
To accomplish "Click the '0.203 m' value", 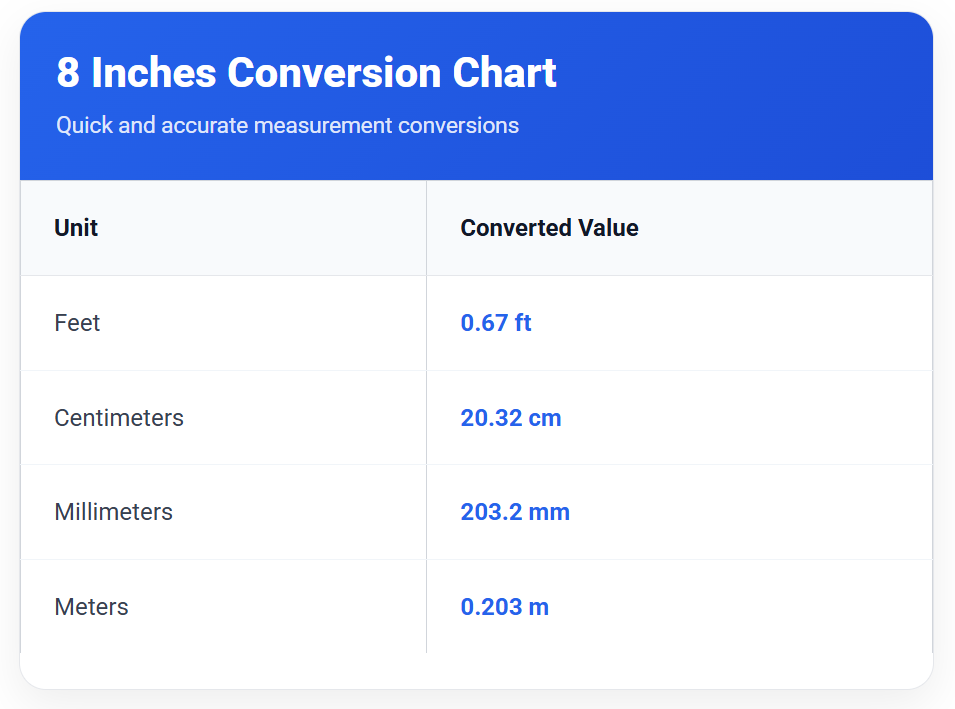I will click(x=505, y=607).
